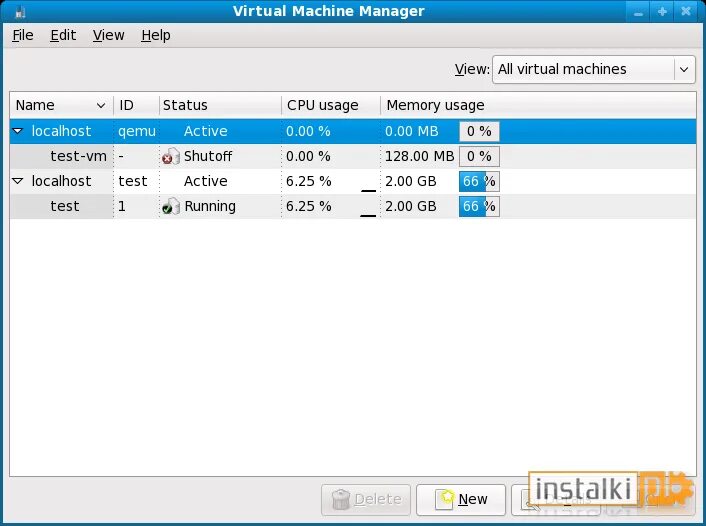Minimize the Virtual Machine Manager window
The image size is (706, 526).
[x=638, y=11]
